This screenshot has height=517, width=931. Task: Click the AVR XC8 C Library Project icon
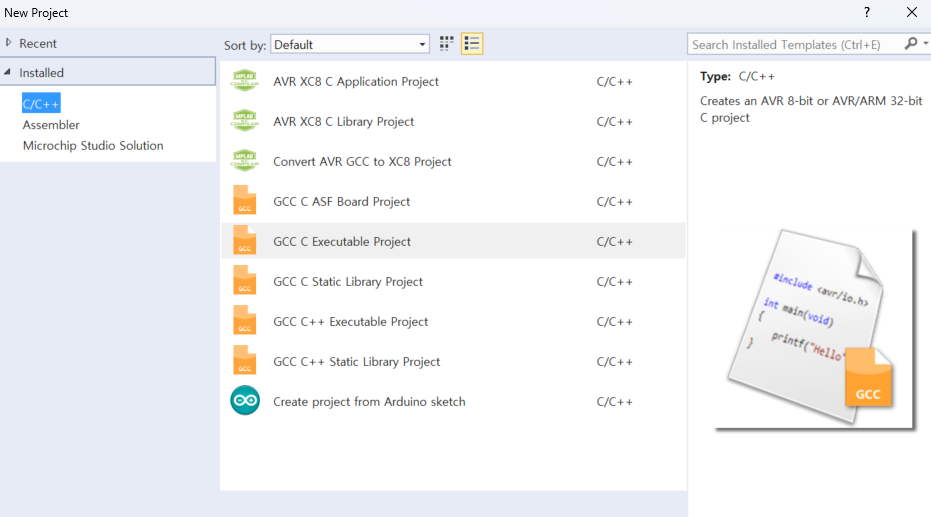coord(245,120)
